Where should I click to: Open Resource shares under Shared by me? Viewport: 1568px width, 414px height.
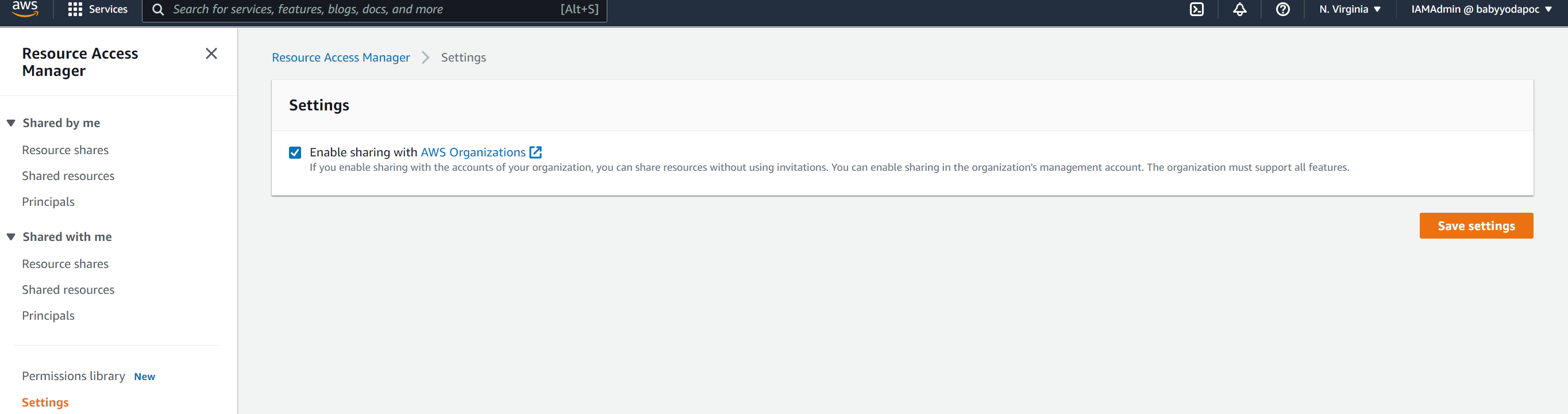click(x=65, y=149)
